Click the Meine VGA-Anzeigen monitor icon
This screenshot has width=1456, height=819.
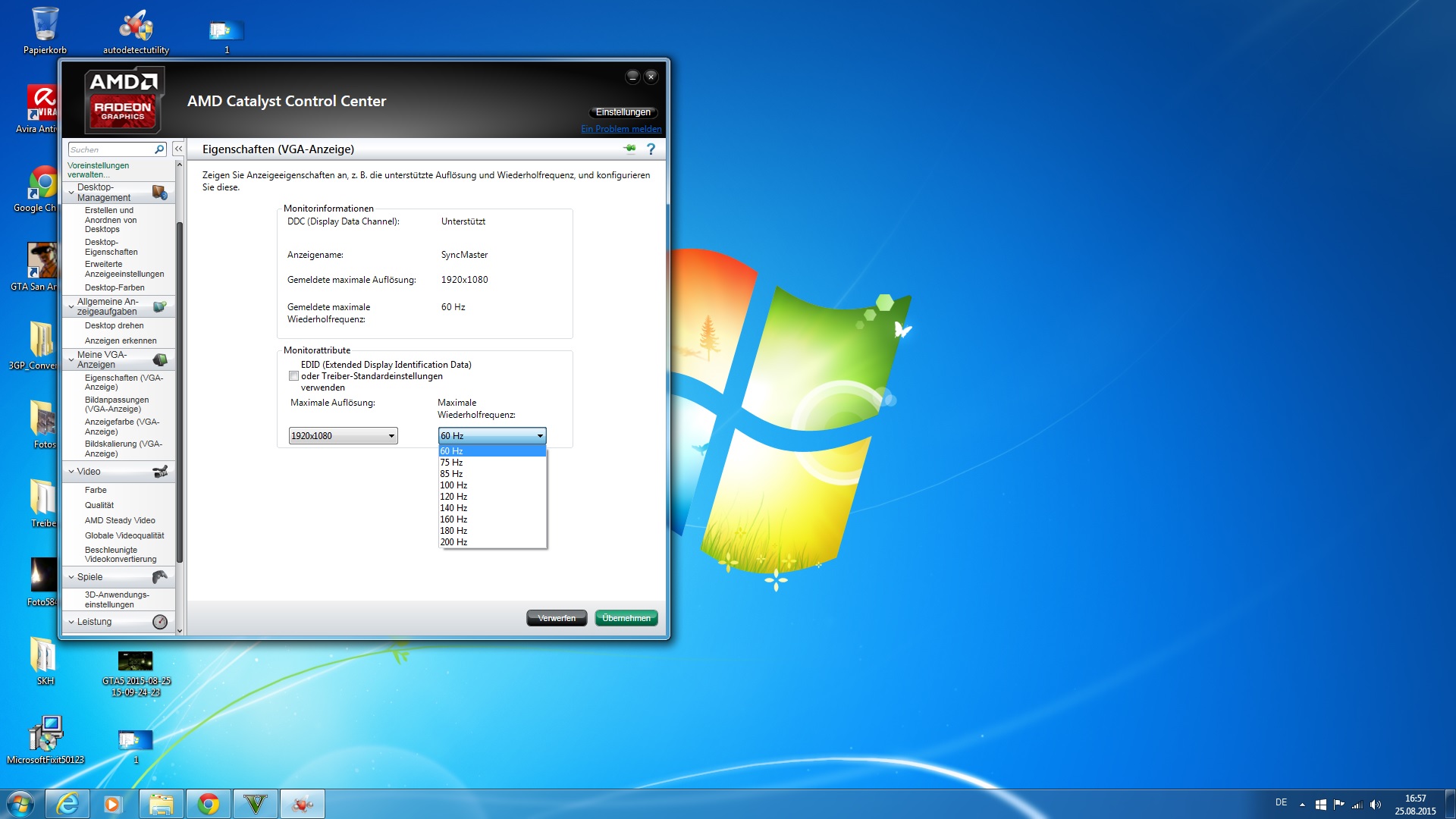pyautogui.click(x=160, y=359)
